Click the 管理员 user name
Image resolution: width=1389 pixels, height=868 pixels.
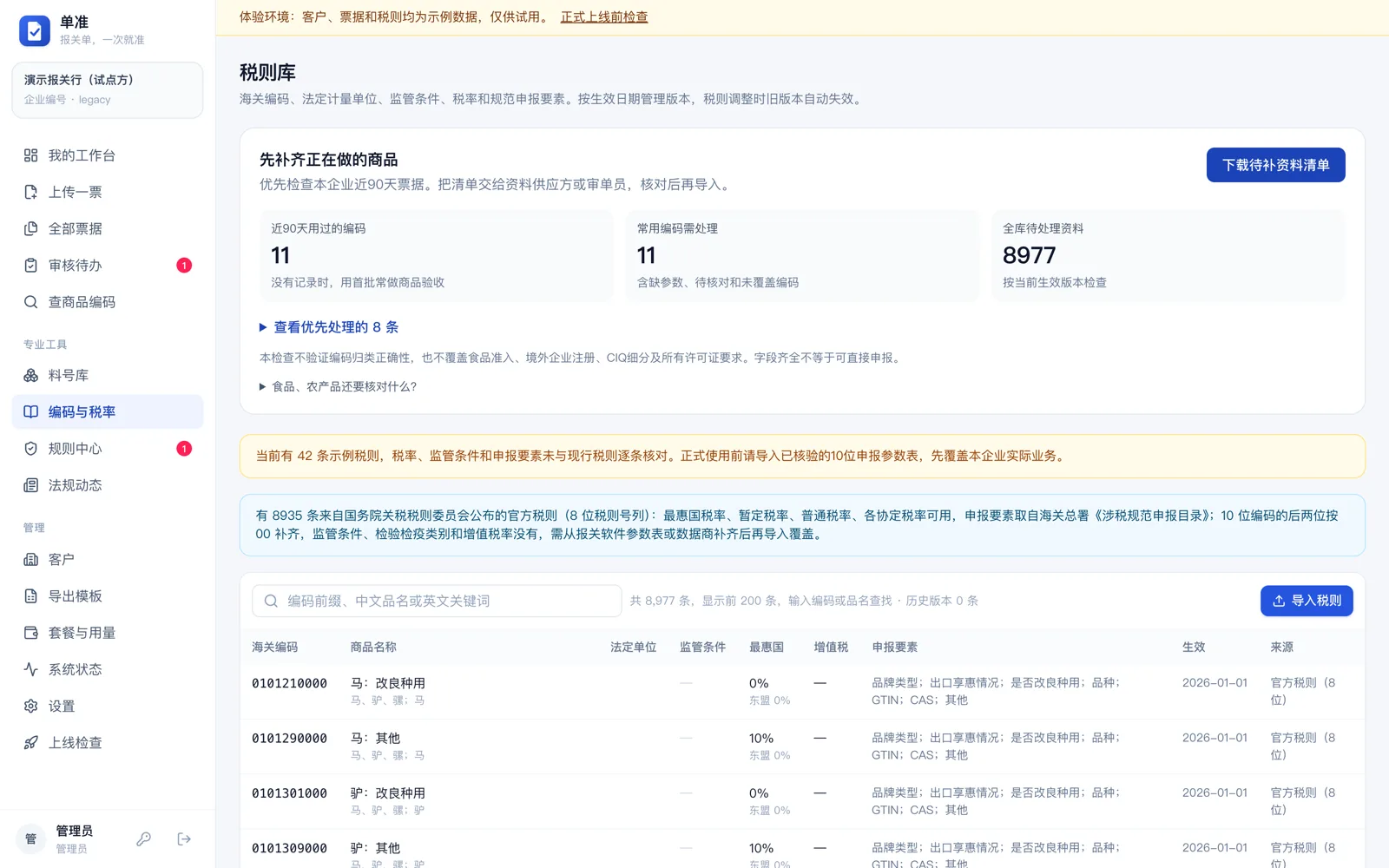coord(75,831)
